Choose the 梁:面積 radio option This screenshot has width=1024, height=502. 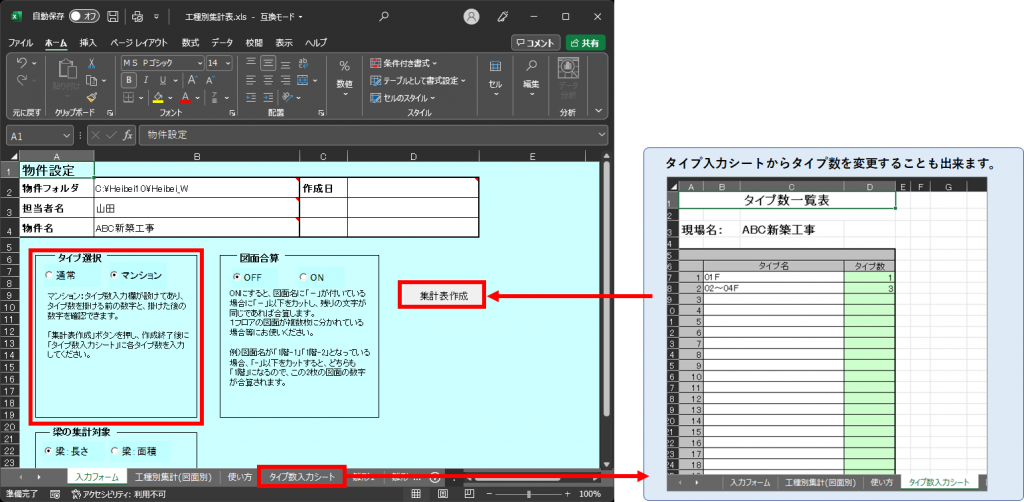pyautogui.click(x=114, y=451)
